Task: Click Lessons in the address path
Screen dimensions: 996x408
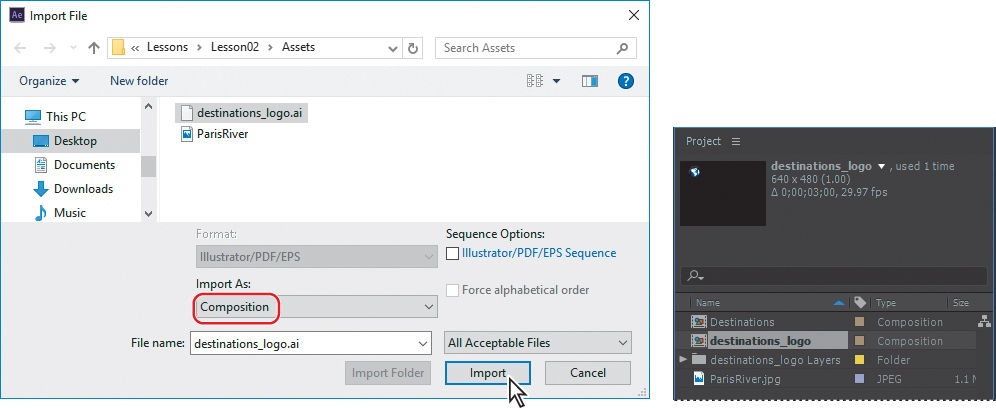Action: [167, 47]
